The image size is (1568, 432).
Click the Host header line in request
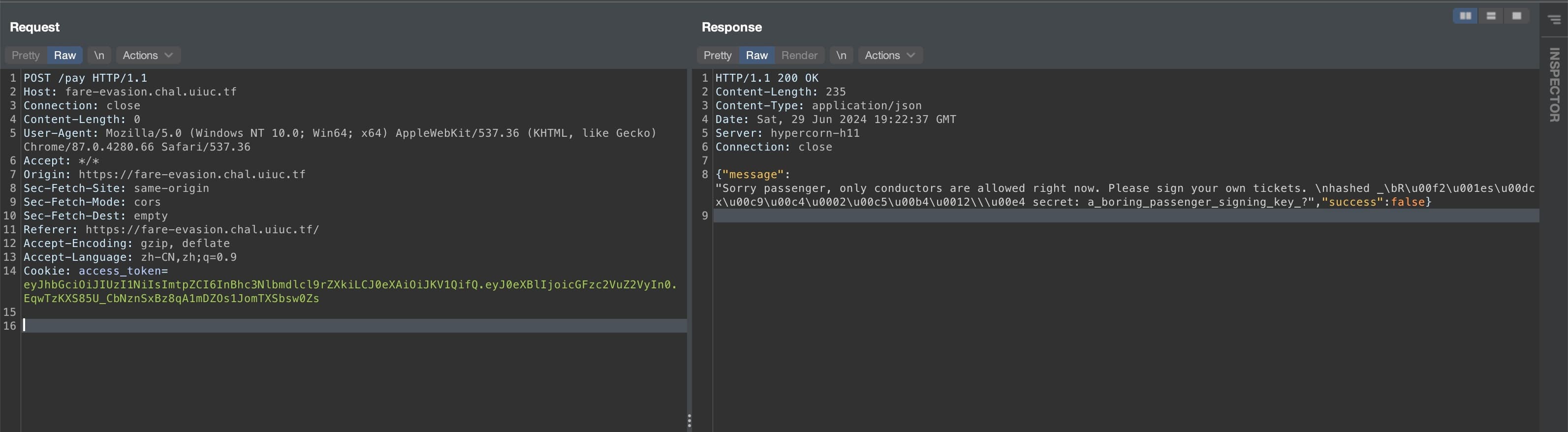point(129,92)
